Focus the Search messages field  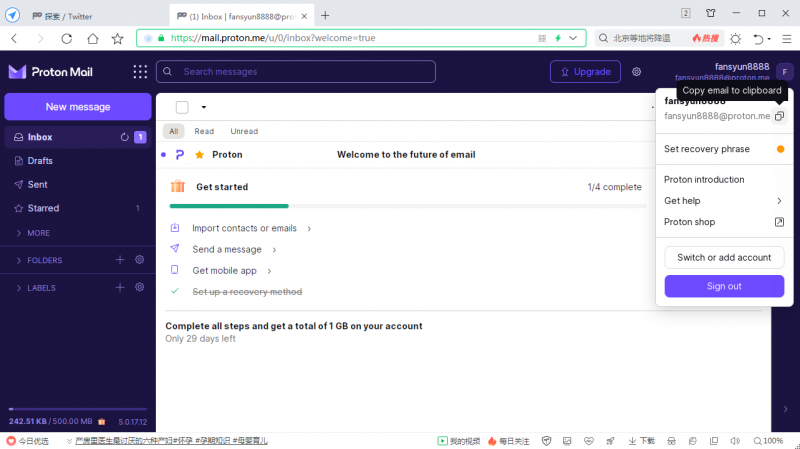point(296,72)
